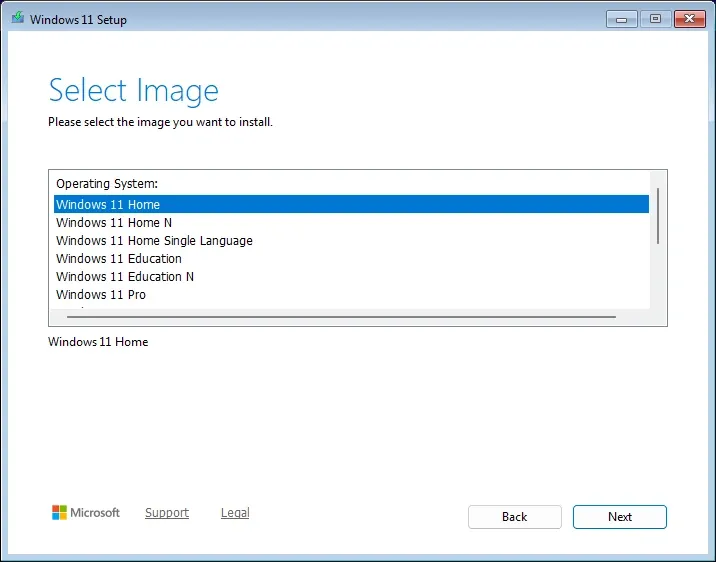Click the vertical scrollbar of OS list

tap(658, 216)
